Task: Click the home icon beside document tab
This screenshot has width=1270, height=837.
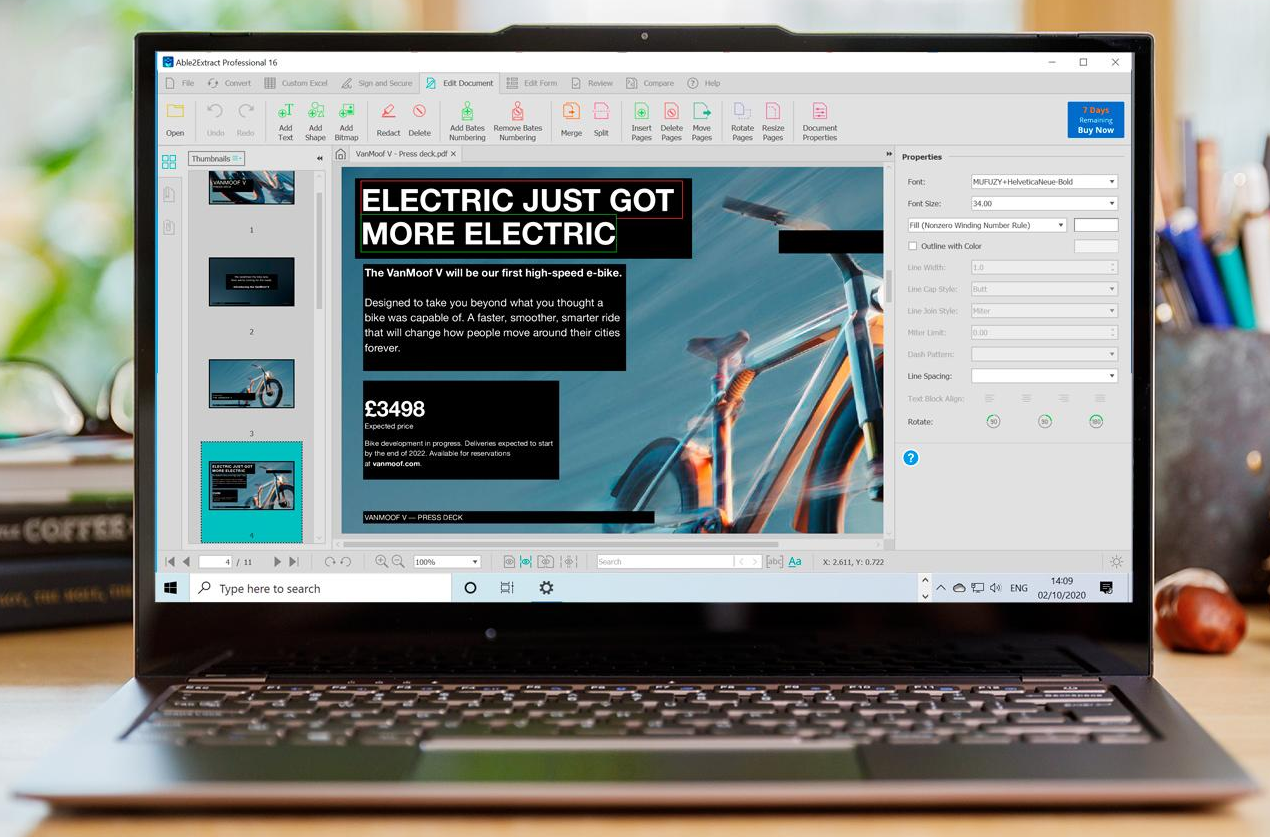Action: pos(341,154)
